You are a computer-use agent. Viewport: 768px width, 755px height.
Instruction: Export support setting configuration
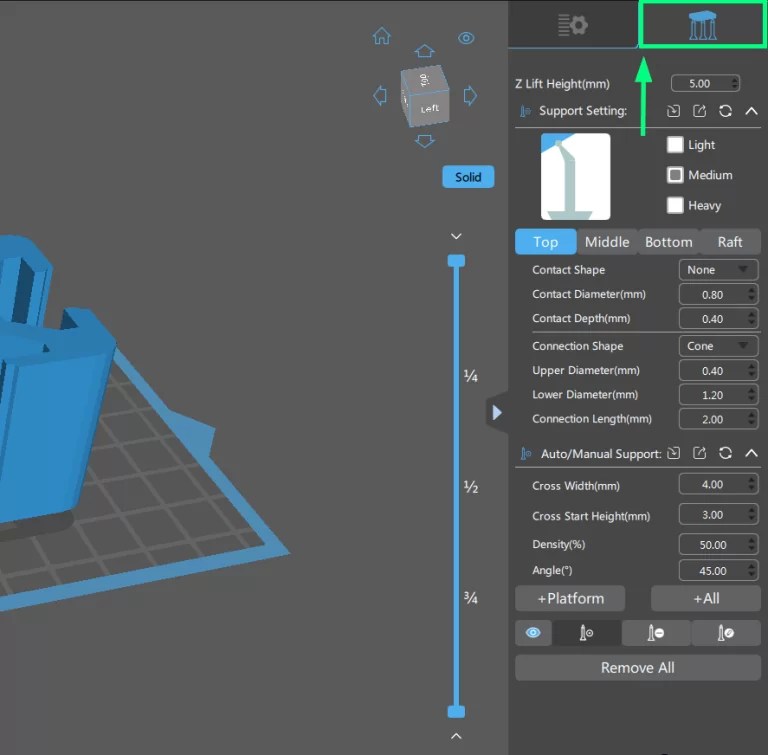tap(699, 111)
